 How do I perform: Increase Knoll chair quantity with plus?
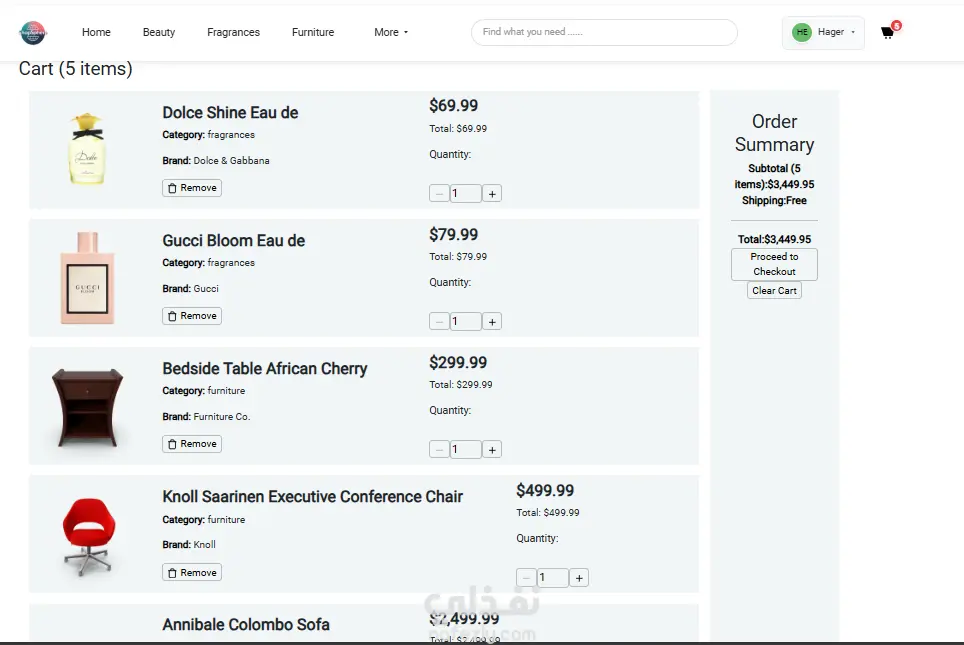(579, 577)
